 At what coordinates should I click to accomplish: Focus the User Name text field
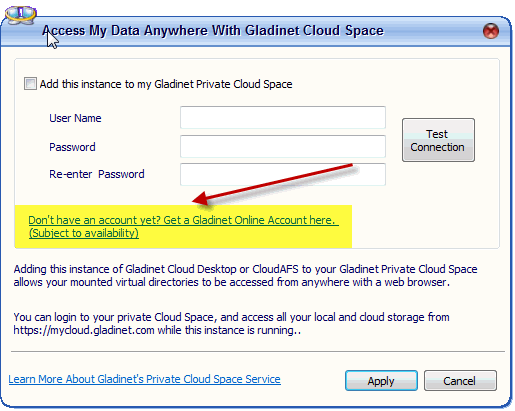pos(283,118)
